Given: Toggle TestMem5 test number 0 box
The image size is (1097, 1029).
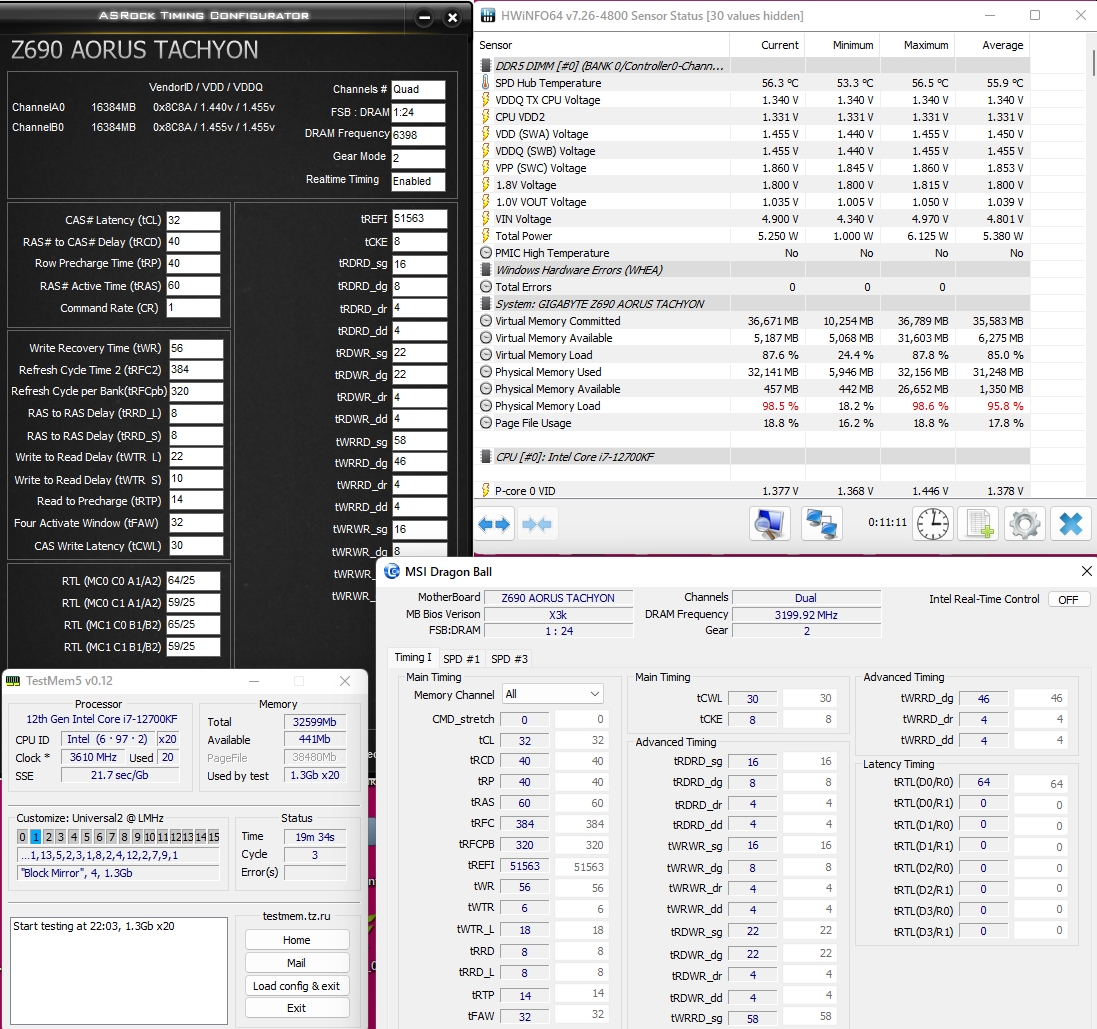Looking at the screenshot, I should point(22,837).
